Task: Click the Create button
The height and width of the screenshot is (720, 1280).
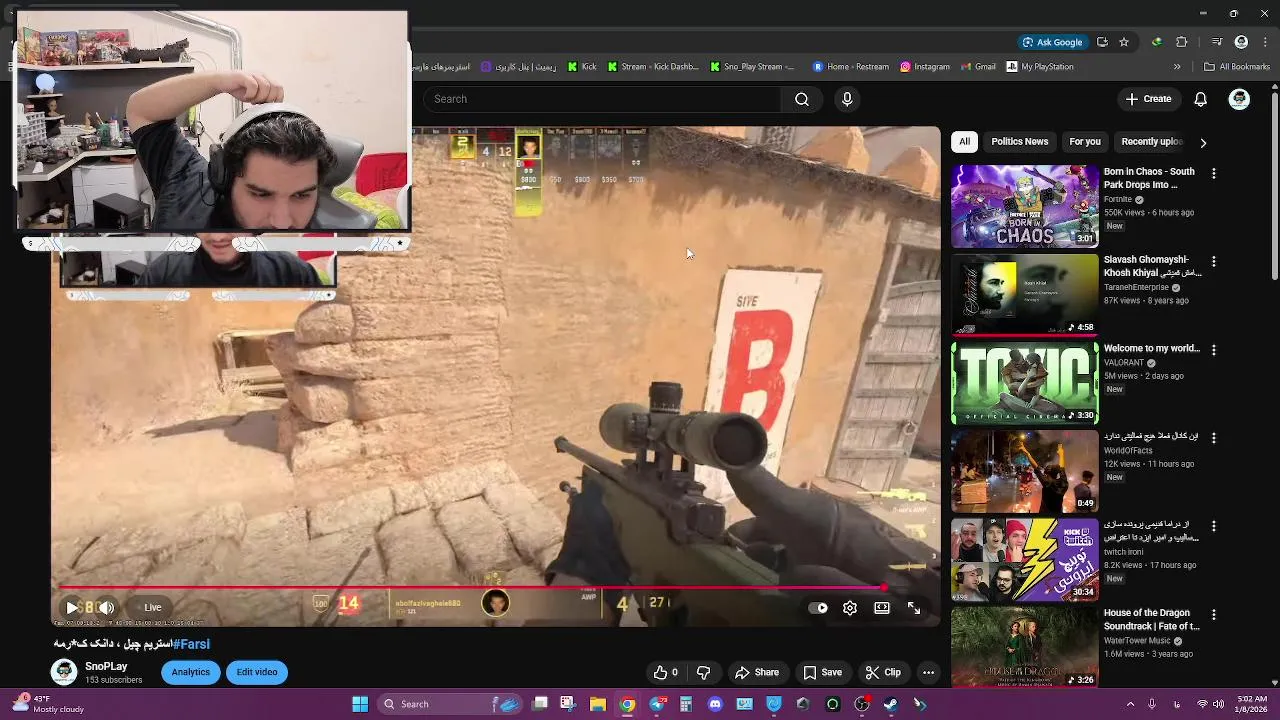Action: (1148, 99)
